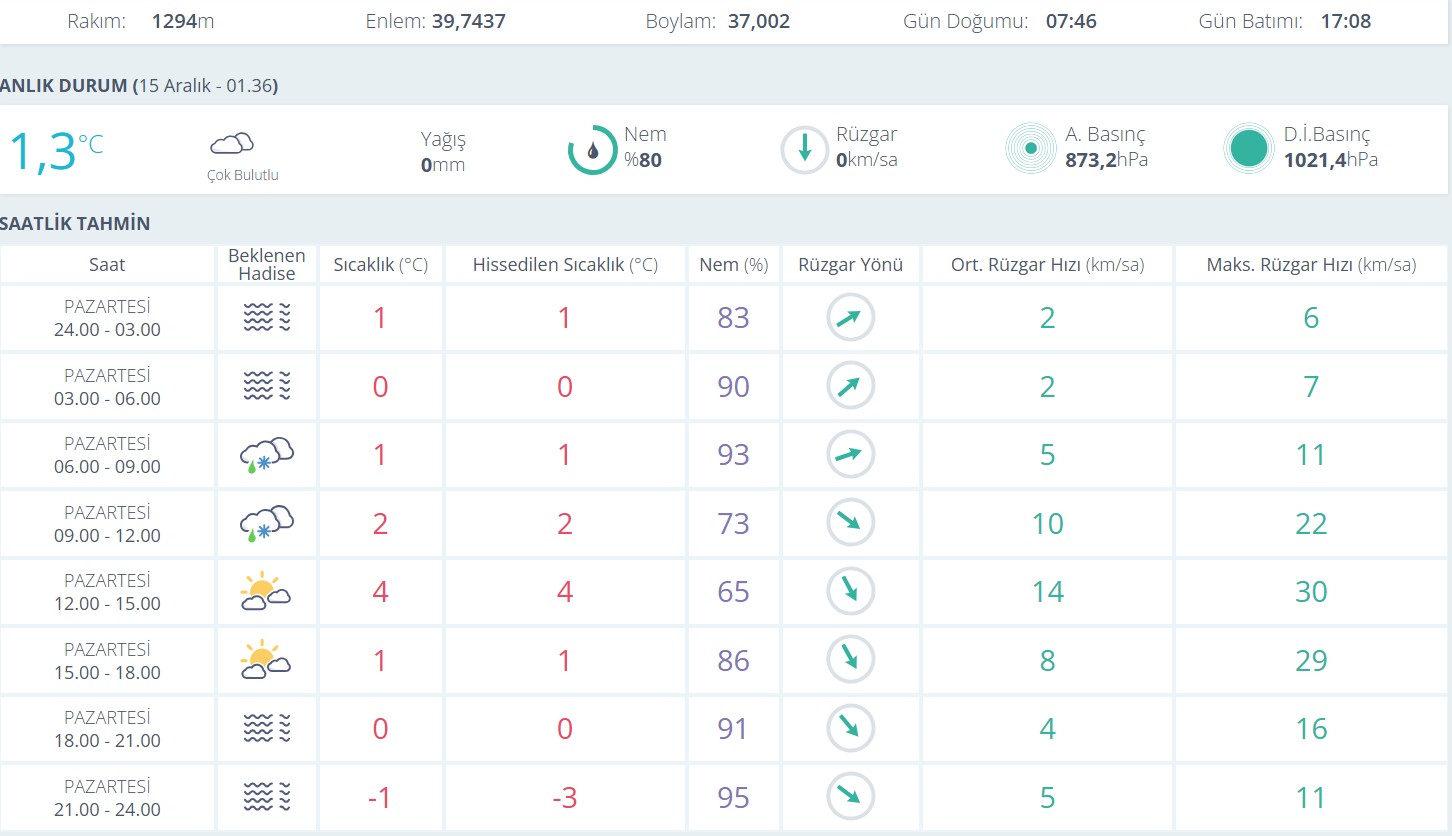This screenshot has width=1452, height=836.
Task: Click the Gün Batımı 17:08 value
Action: click(x=1345, y=21)
